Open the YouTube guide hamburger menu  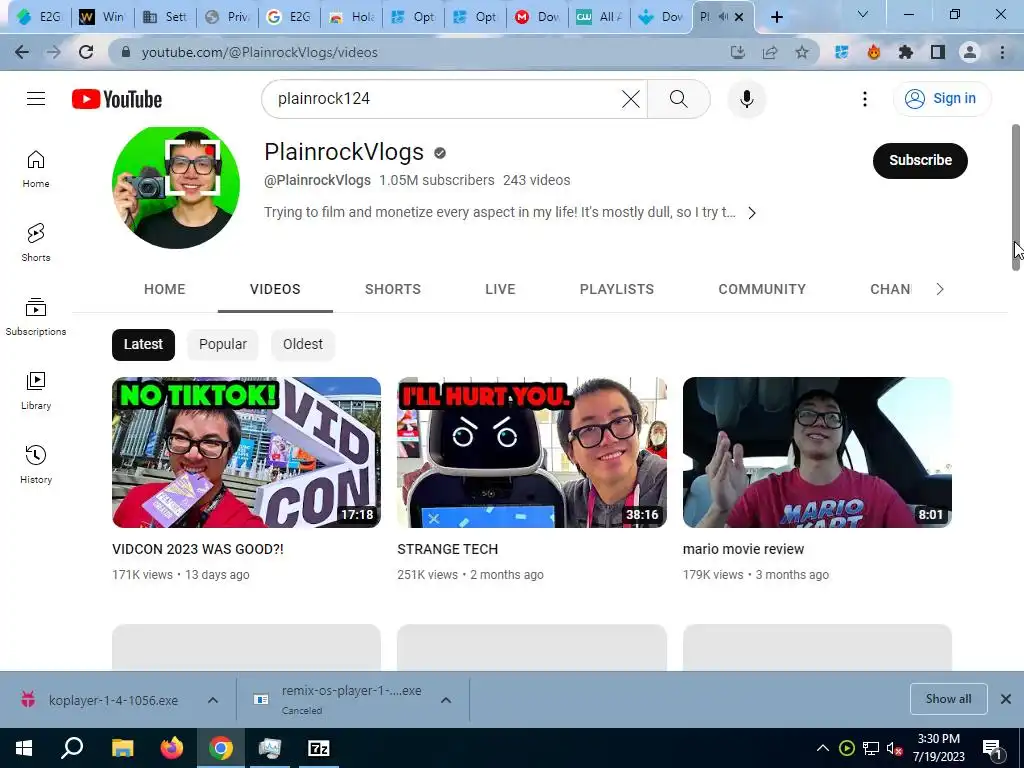(x=36, y=99)
